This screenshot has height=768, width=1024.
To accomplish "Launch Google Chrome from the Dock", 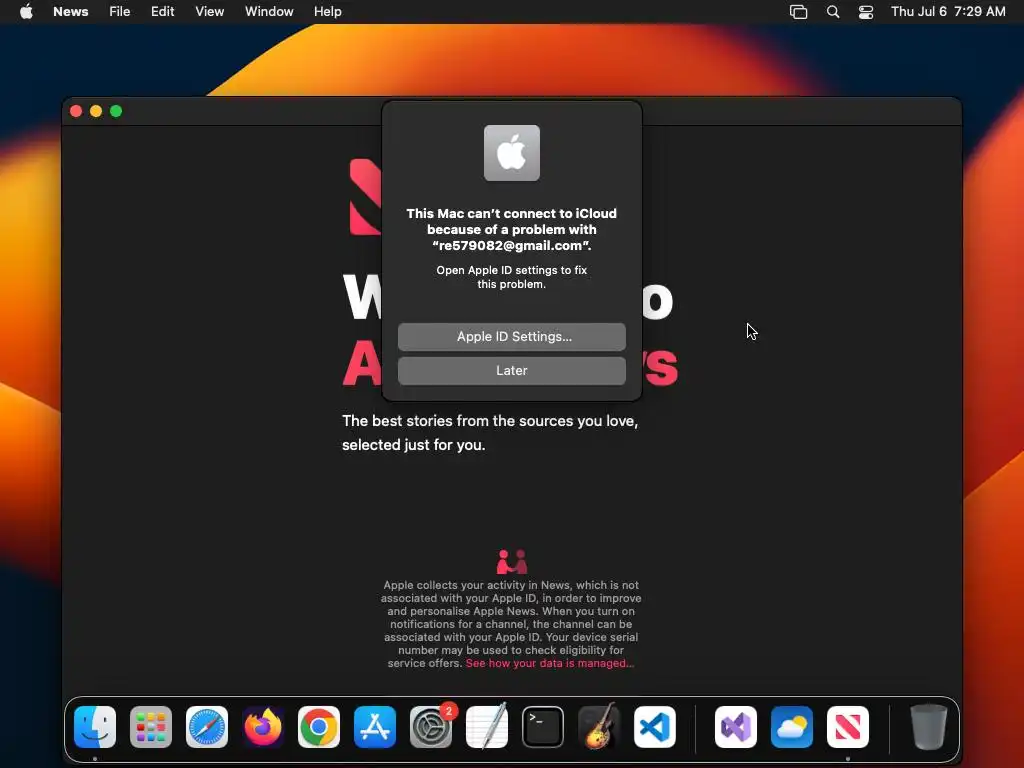I will 319,727.
